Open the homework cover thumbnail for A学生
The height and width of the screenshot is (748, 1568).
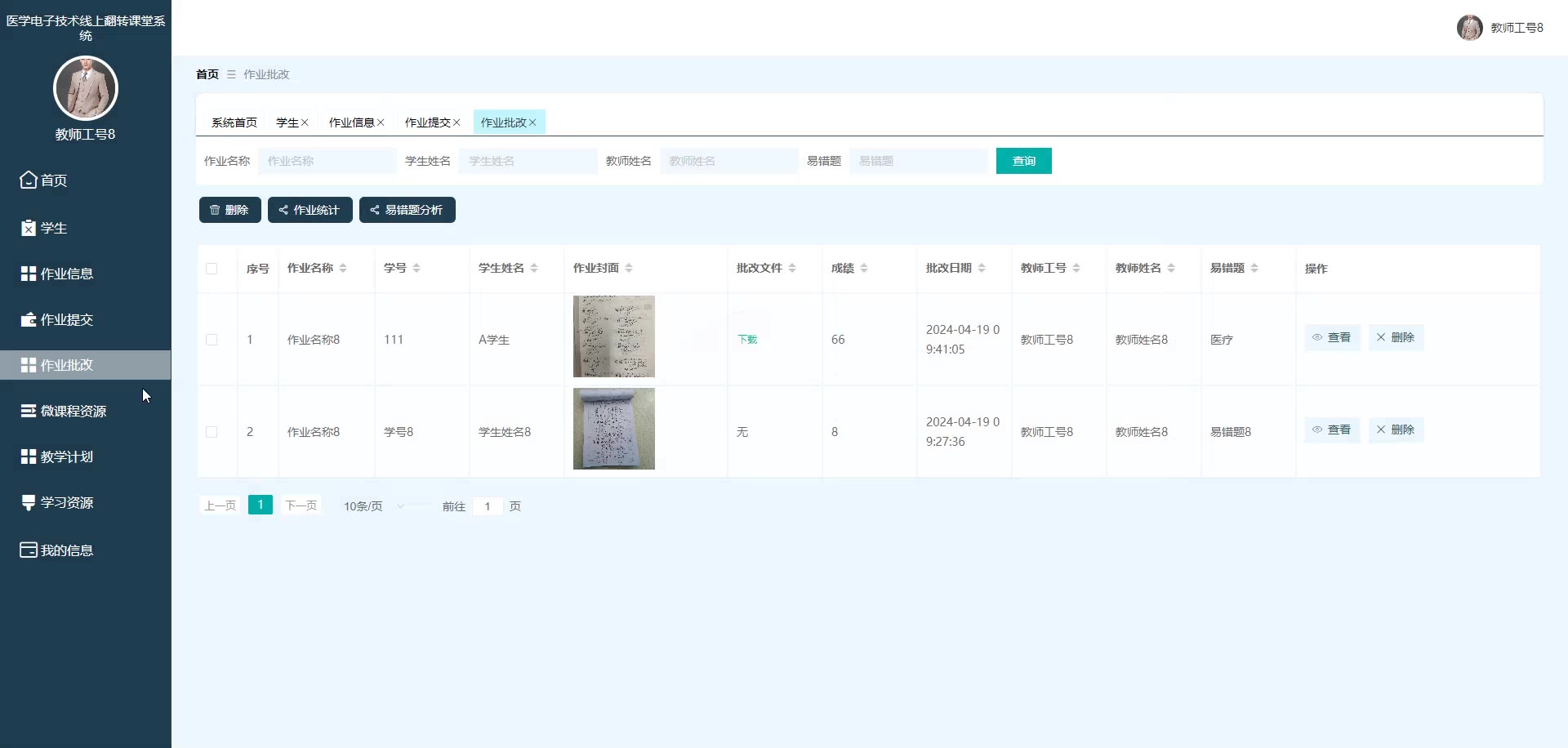(614, 336)
